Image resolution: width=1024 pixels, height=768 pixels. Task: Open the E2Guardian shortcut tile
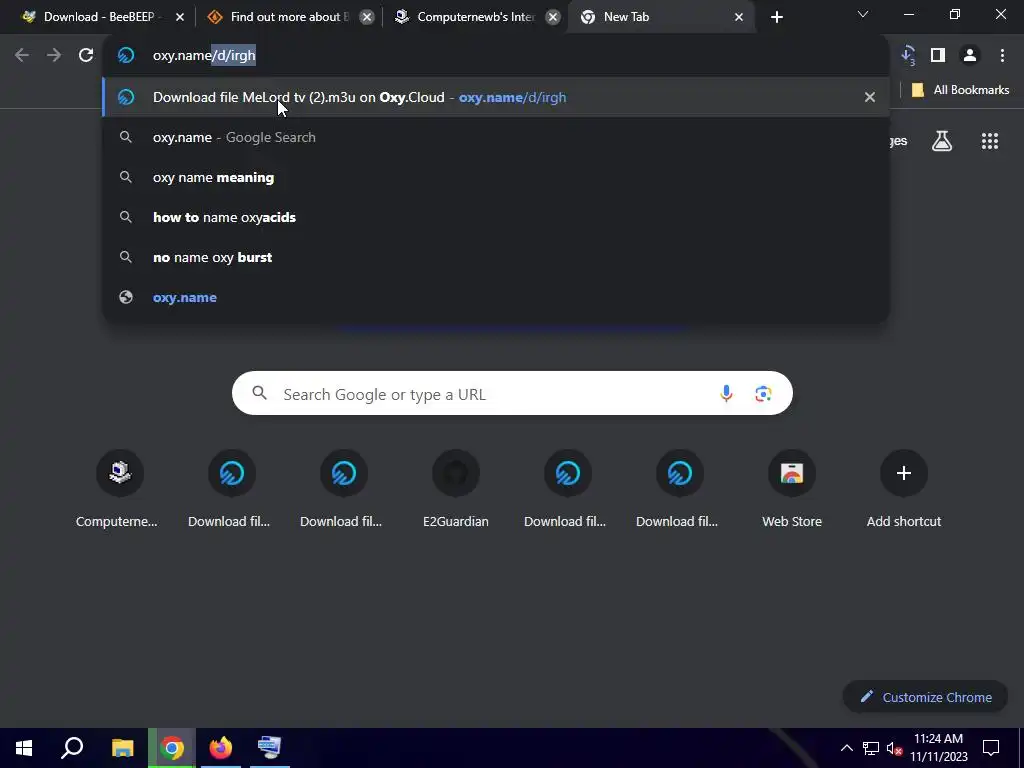point(456,488)
